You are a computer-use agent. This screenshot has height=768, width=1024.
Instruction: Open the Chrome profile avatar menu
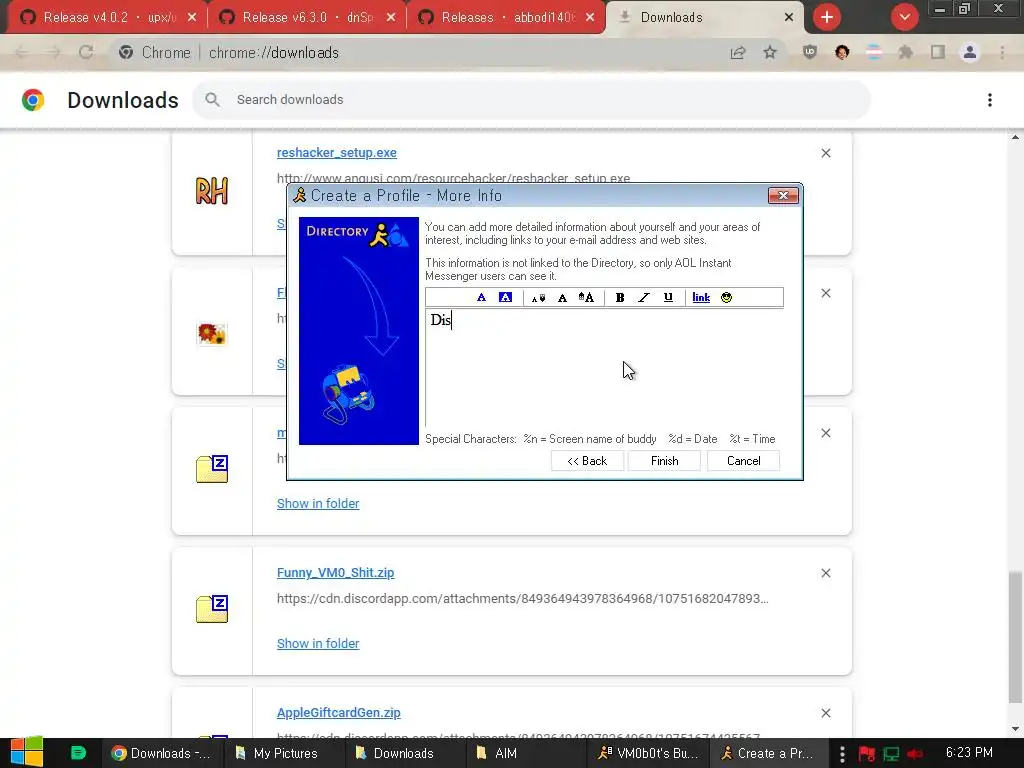970,52
